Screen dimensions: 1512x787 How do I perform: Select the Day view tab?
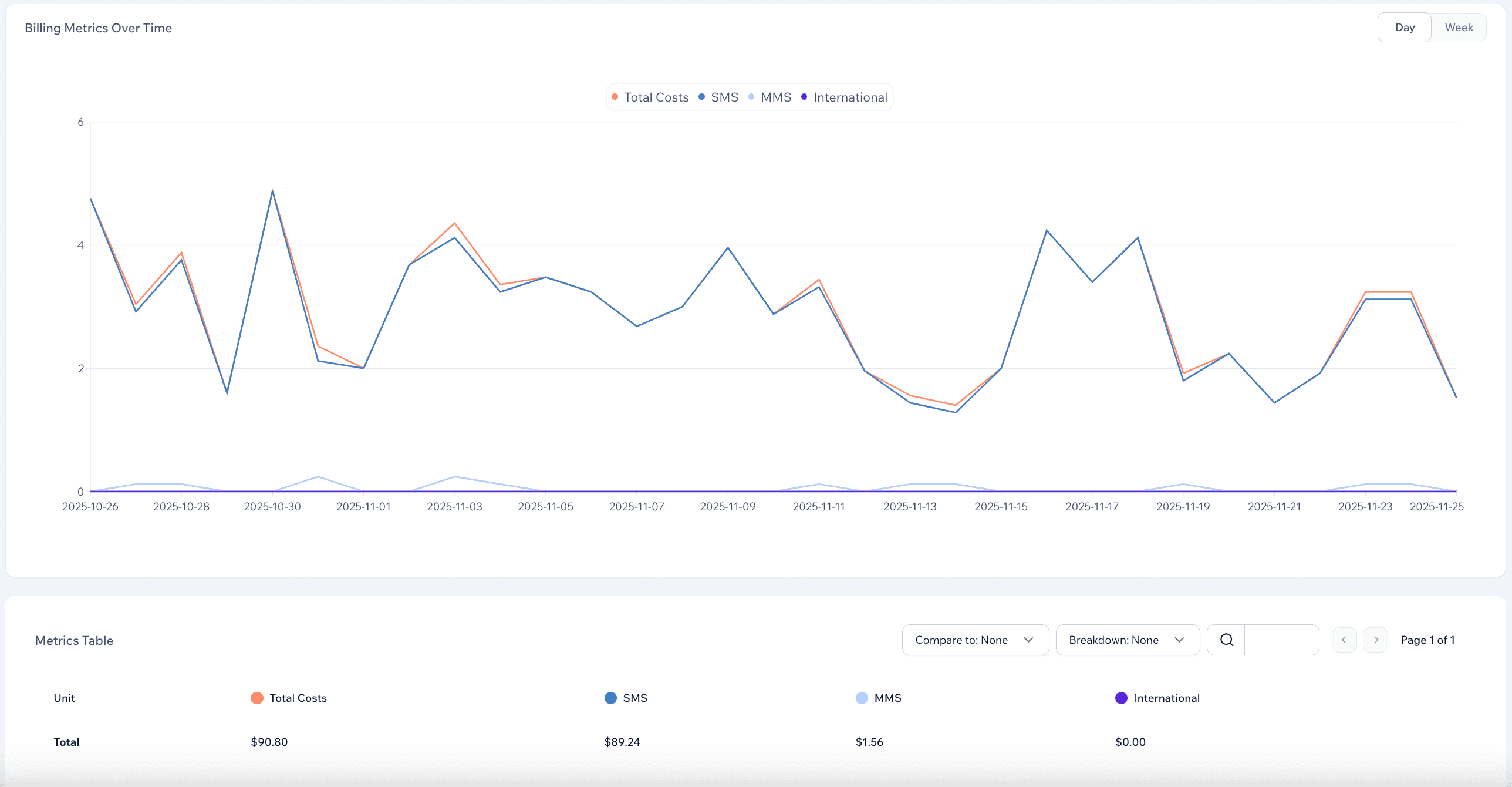pos(1405,27)
